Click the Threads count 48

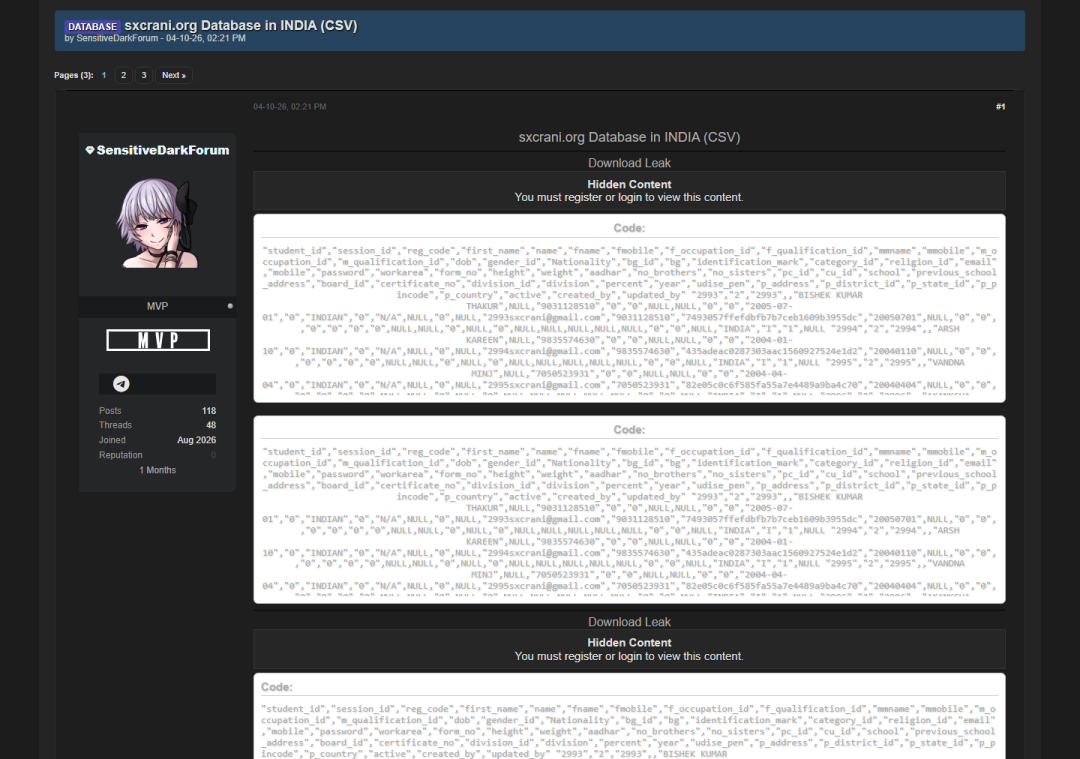click(211, 425)
